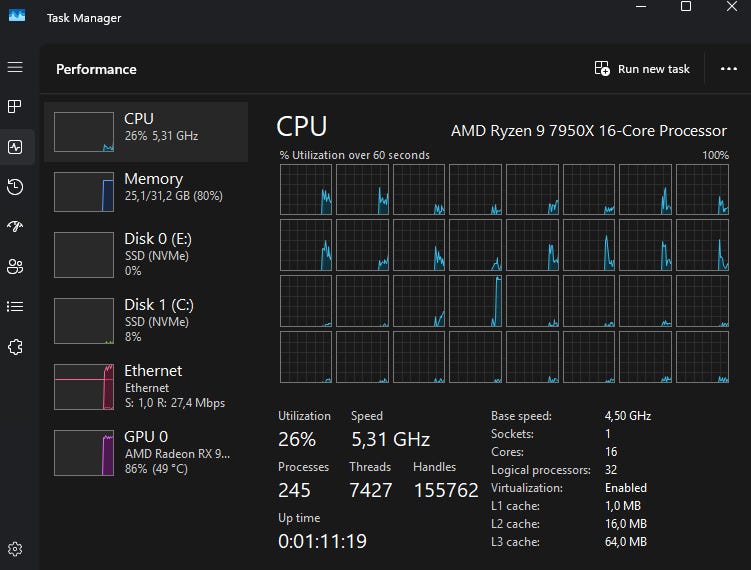Click the Task Manager title bar app icon

pos(16,15)
